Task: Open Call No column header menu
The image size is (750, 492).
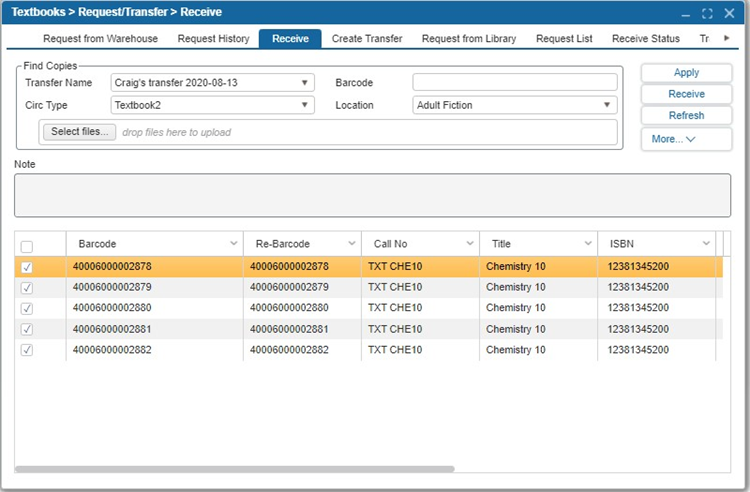Action: [x=470, y=243]
